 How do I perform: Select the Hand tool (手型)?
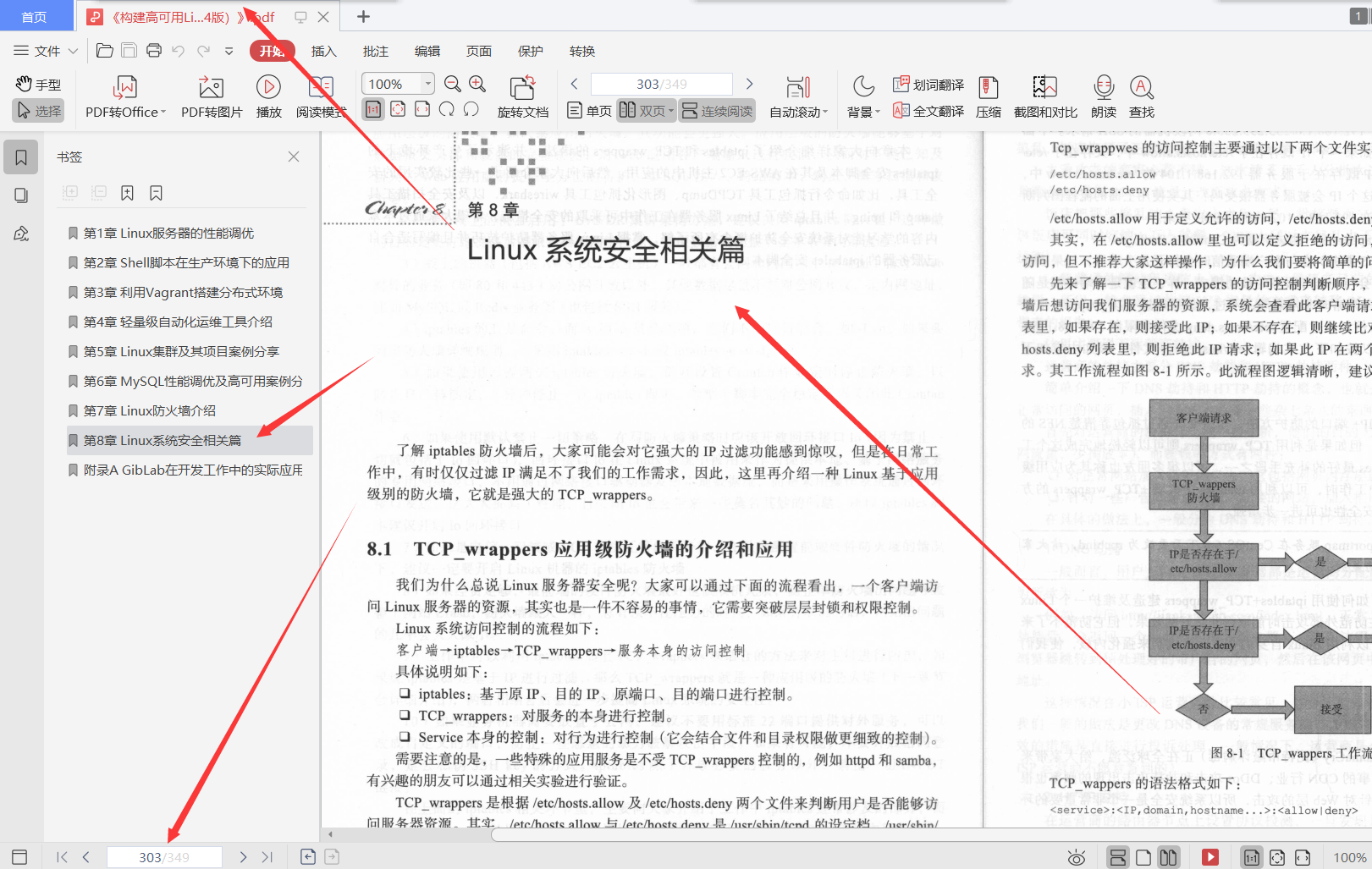point(38,85)
